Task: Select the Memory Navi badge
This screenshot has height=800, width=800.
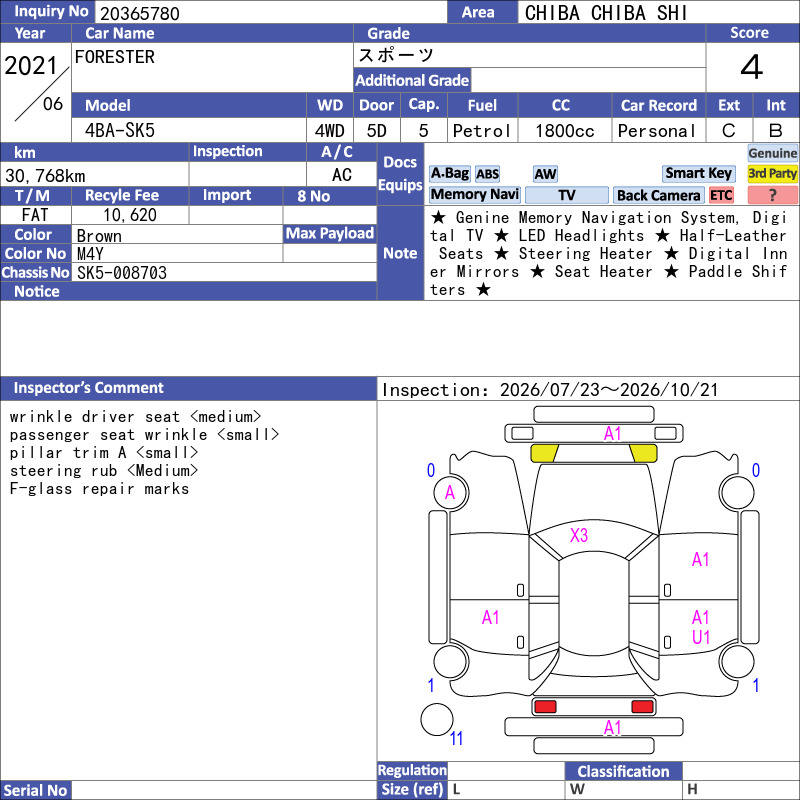Action: point(474,195)
